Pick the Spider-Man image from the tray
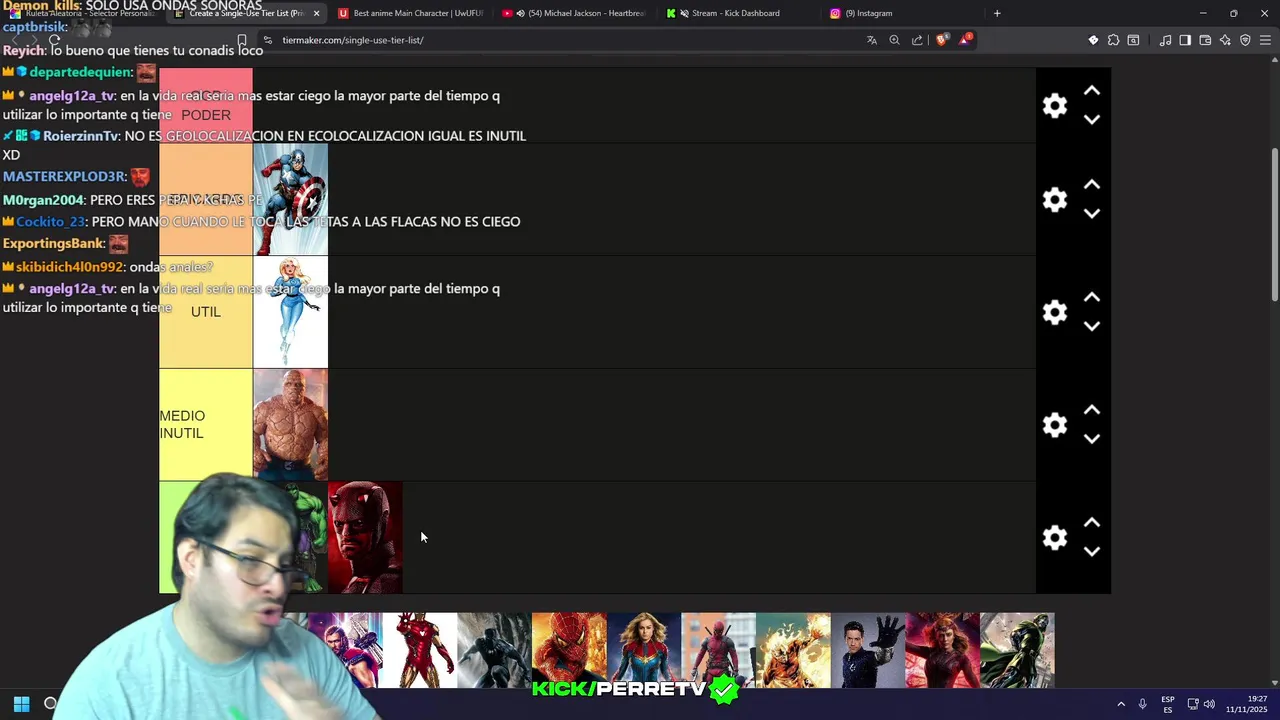This screenshot has height=720, width=1280. pyautogui.click(x=569, y=650)
